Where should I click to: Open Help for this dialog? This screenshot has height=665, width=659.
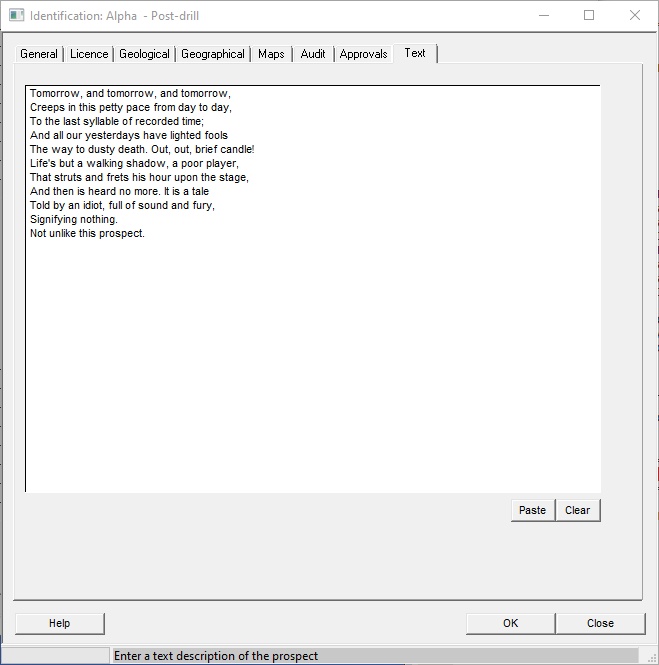60,623
